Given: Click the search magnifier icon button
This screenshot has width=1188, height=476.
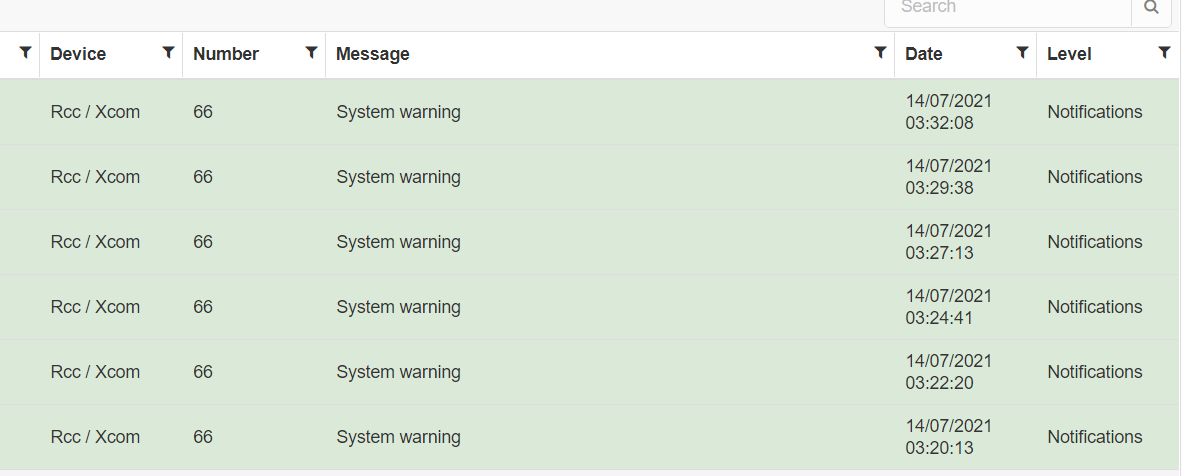Looking at the screenshot, I should (x=1151, y=8).
